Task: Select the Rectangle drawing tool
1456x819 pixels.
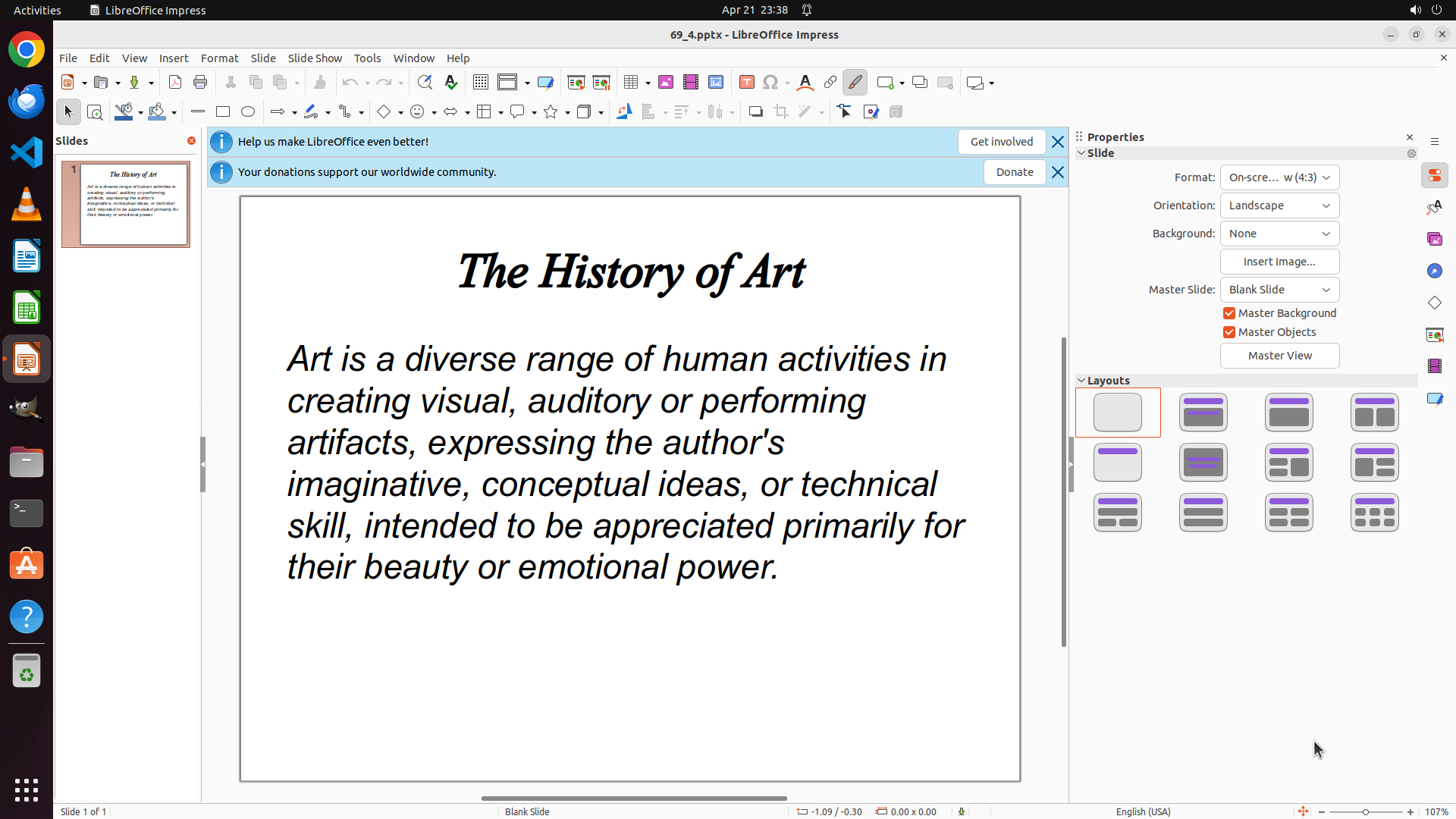Action: pyautogui.click(x=223, y=112)
